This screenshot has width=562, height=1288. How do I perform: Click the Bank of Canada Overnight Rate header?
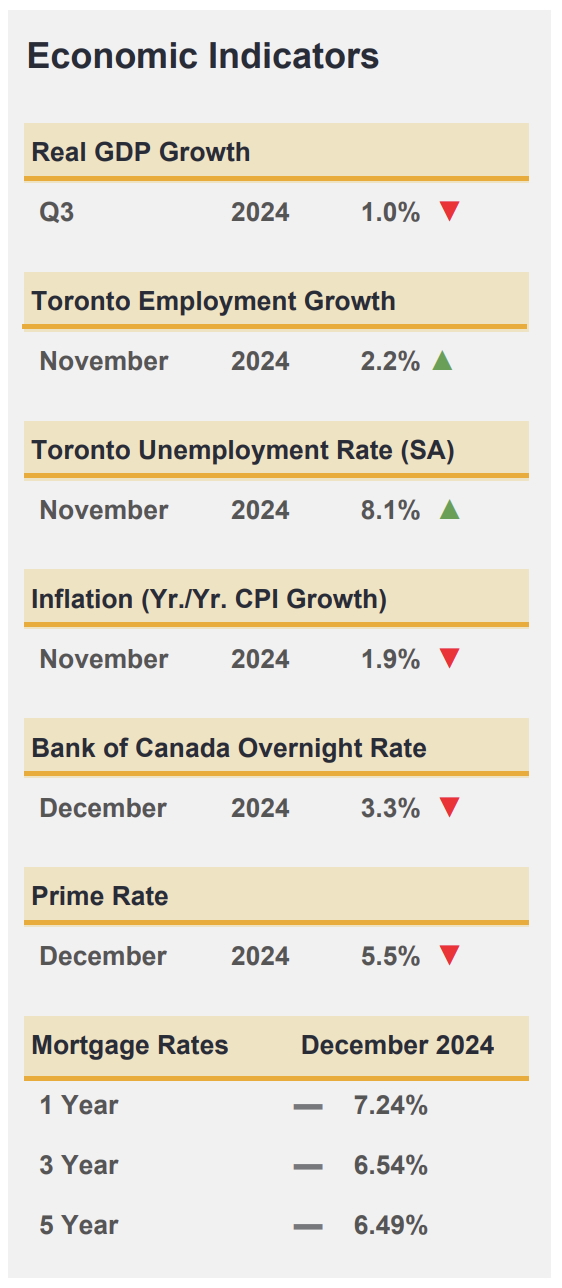click(276, 748)
